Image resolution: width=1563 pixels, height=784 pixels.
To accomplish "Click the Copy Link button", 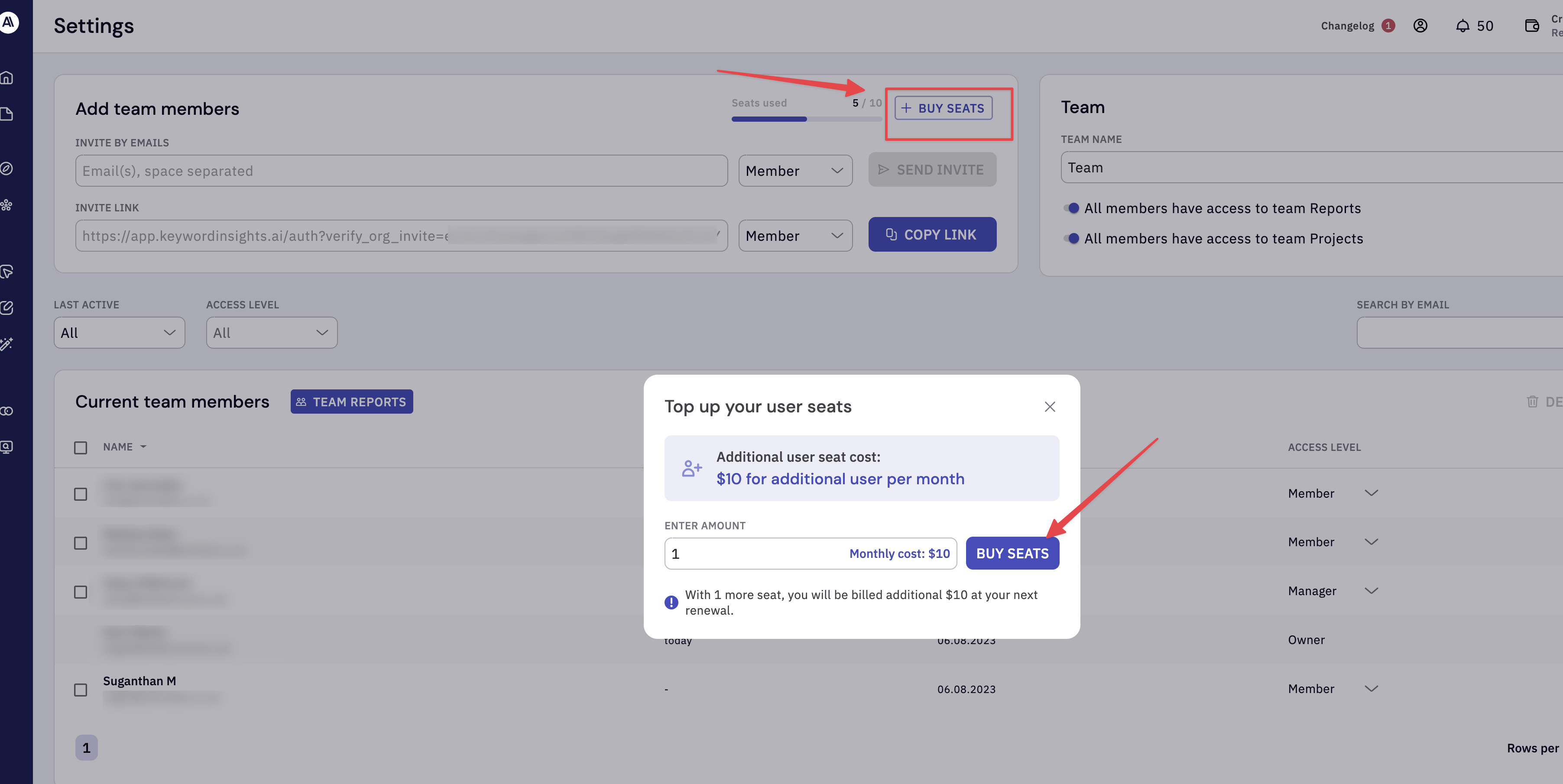I will [x=932, y=234].
